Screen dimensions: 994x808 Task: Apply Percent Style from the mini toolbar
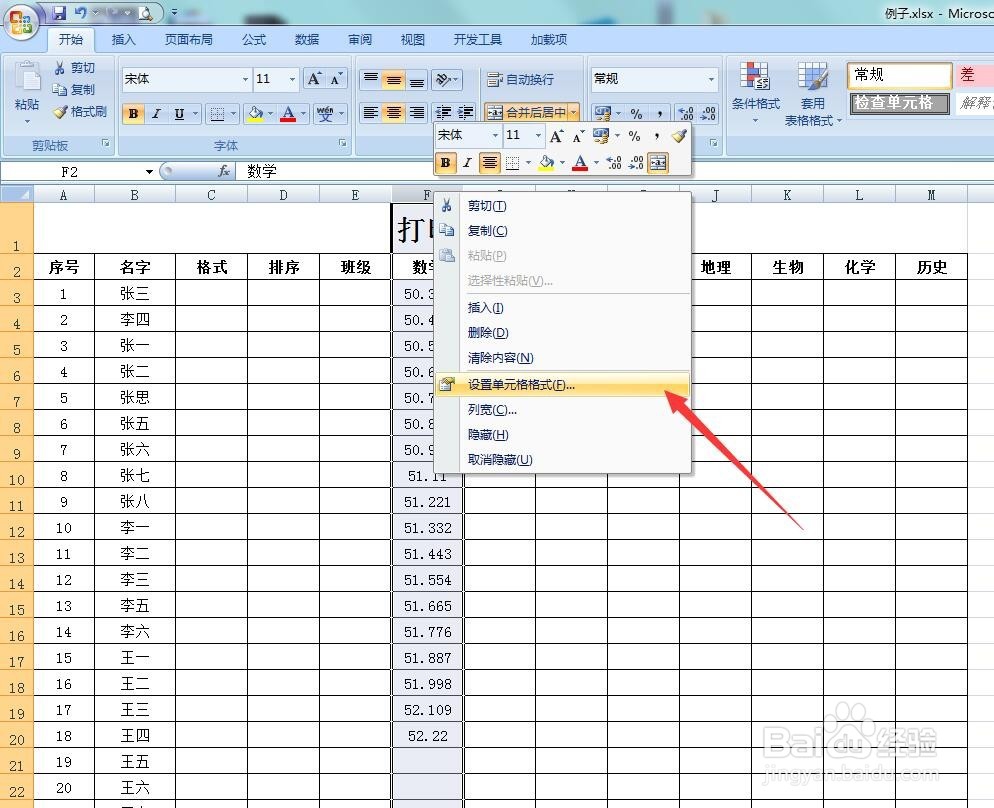[x=635, y=136]
